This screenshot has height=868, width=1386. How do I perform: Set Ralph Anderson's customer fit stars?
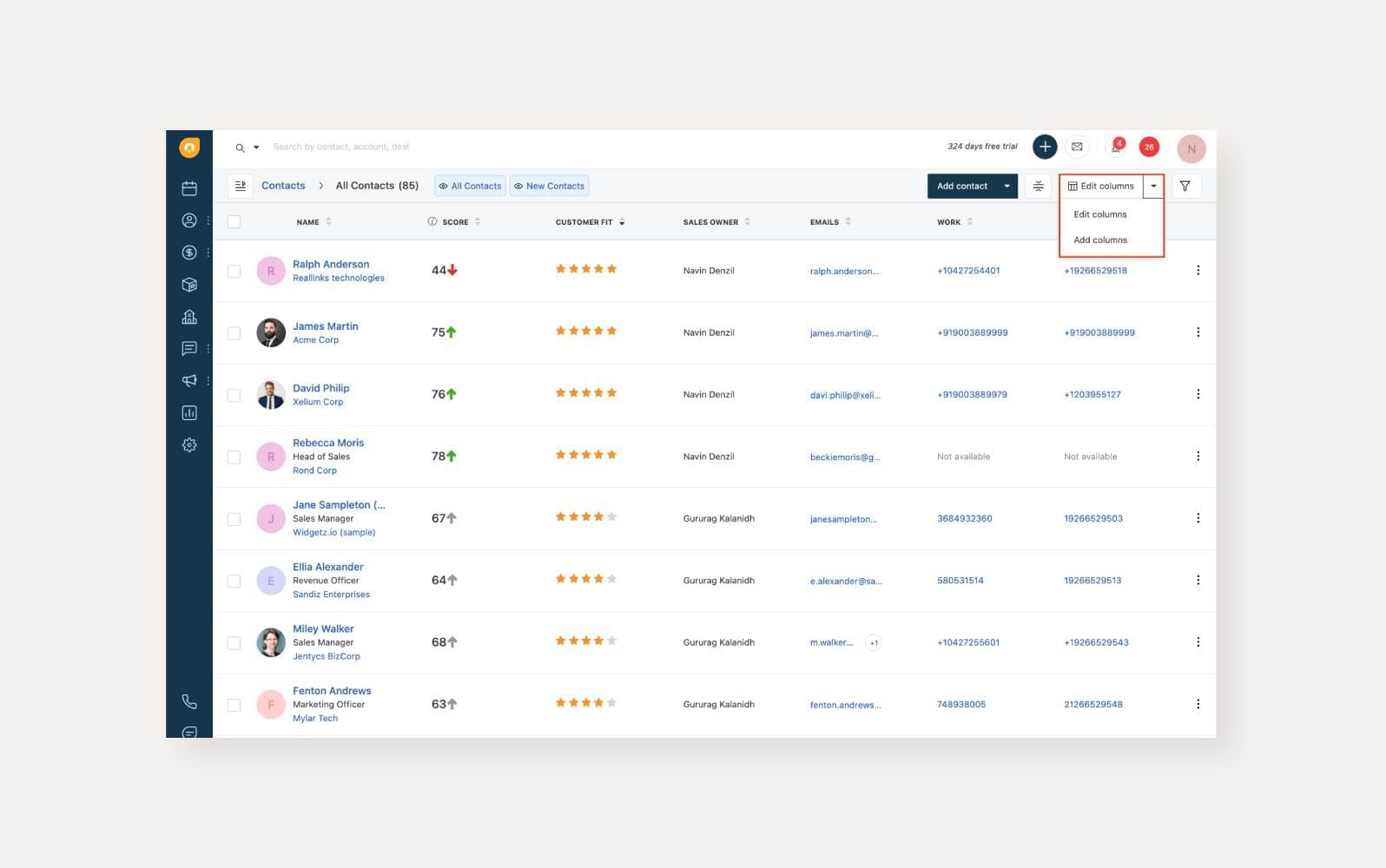[x=586, y=269]
